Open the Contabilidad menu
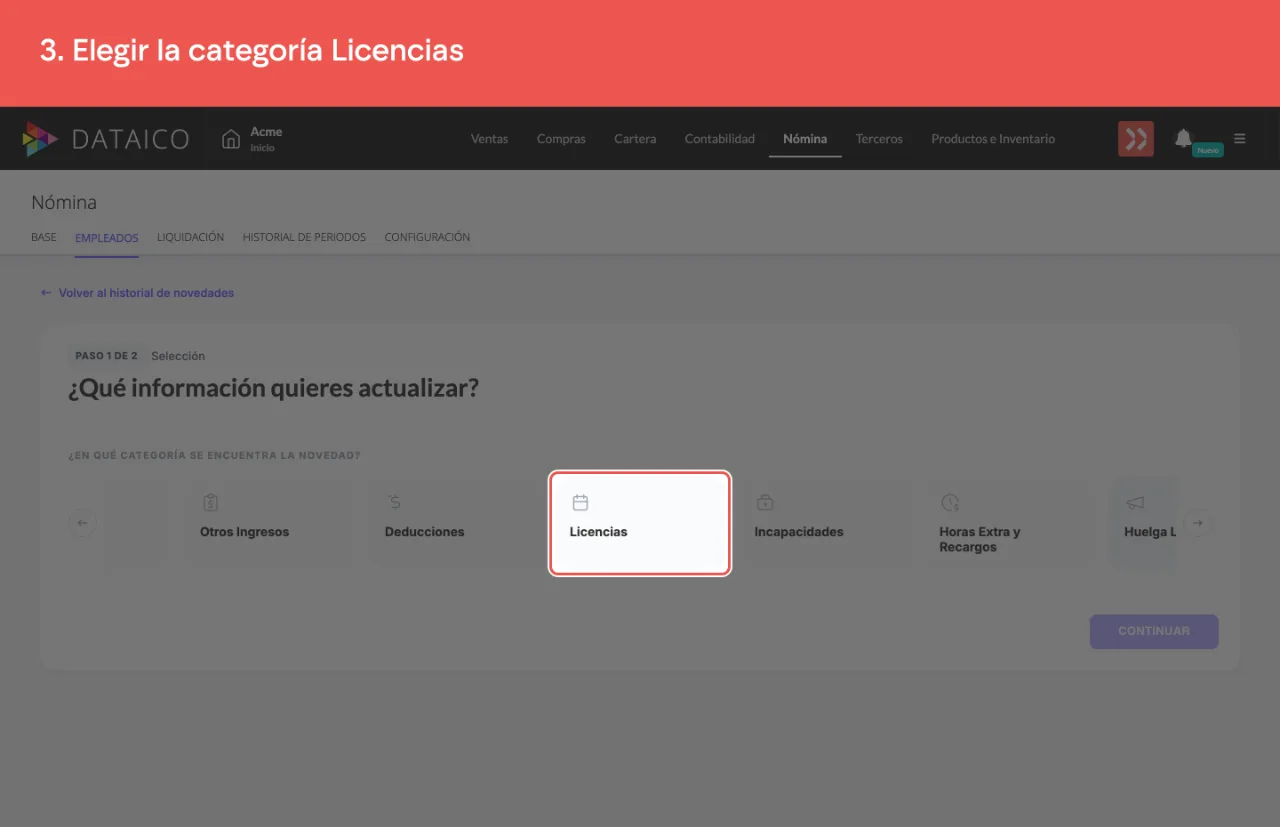 720,139
